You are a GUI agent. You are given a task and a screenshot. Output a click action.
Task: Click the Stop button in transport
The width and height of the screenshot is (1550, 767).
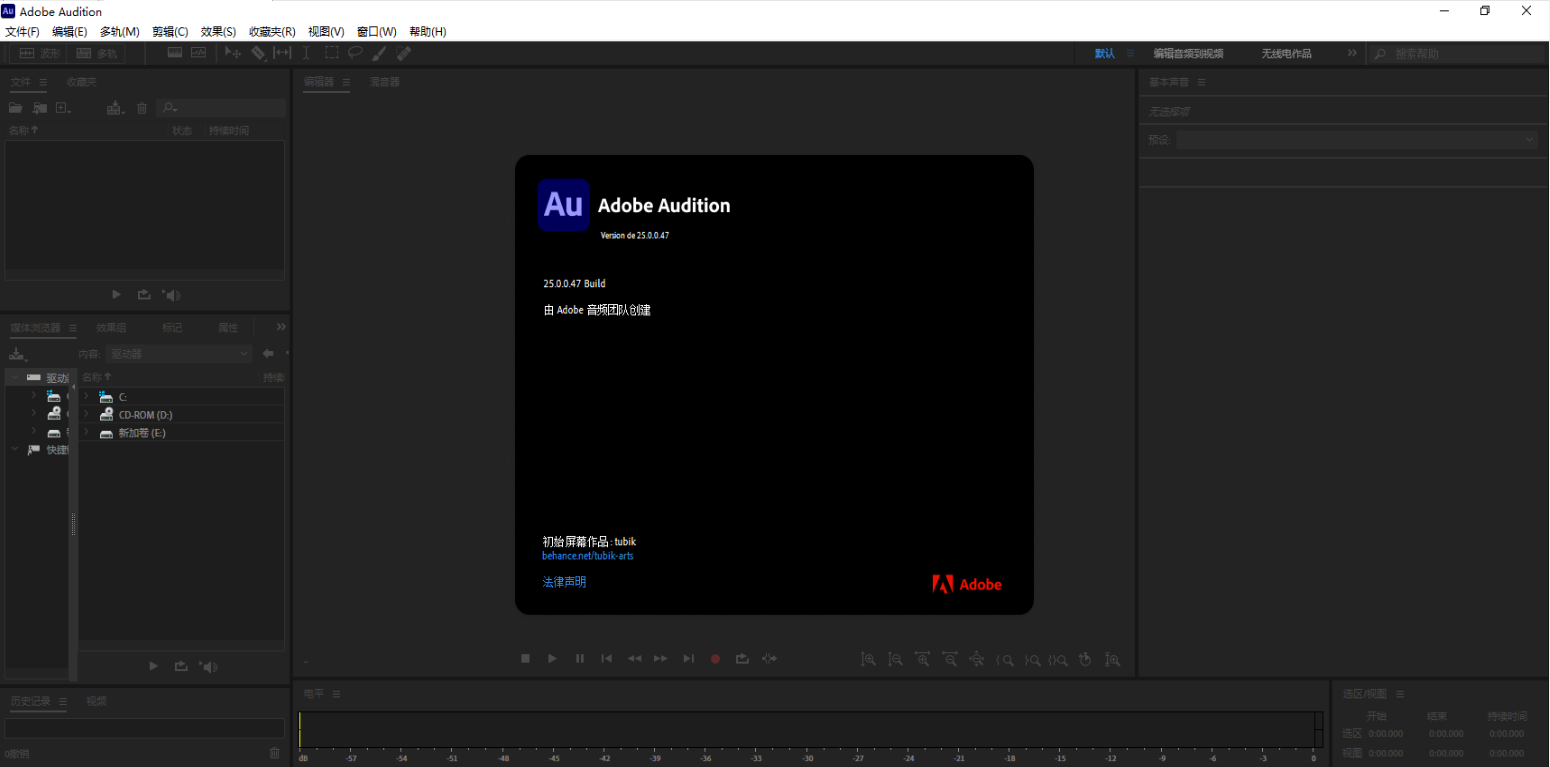pyautogui.click(x=525, y=658)
